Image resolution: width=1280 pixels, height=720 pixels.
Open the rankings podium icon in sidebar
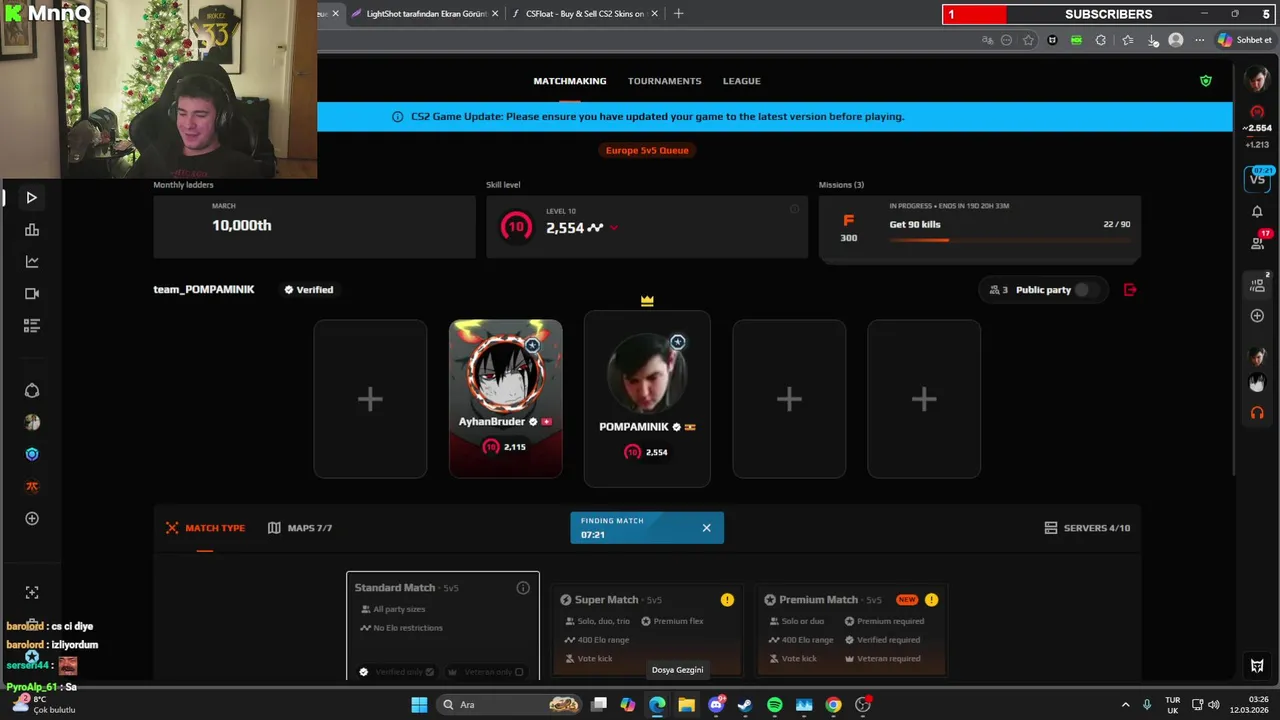click(32, 230)
